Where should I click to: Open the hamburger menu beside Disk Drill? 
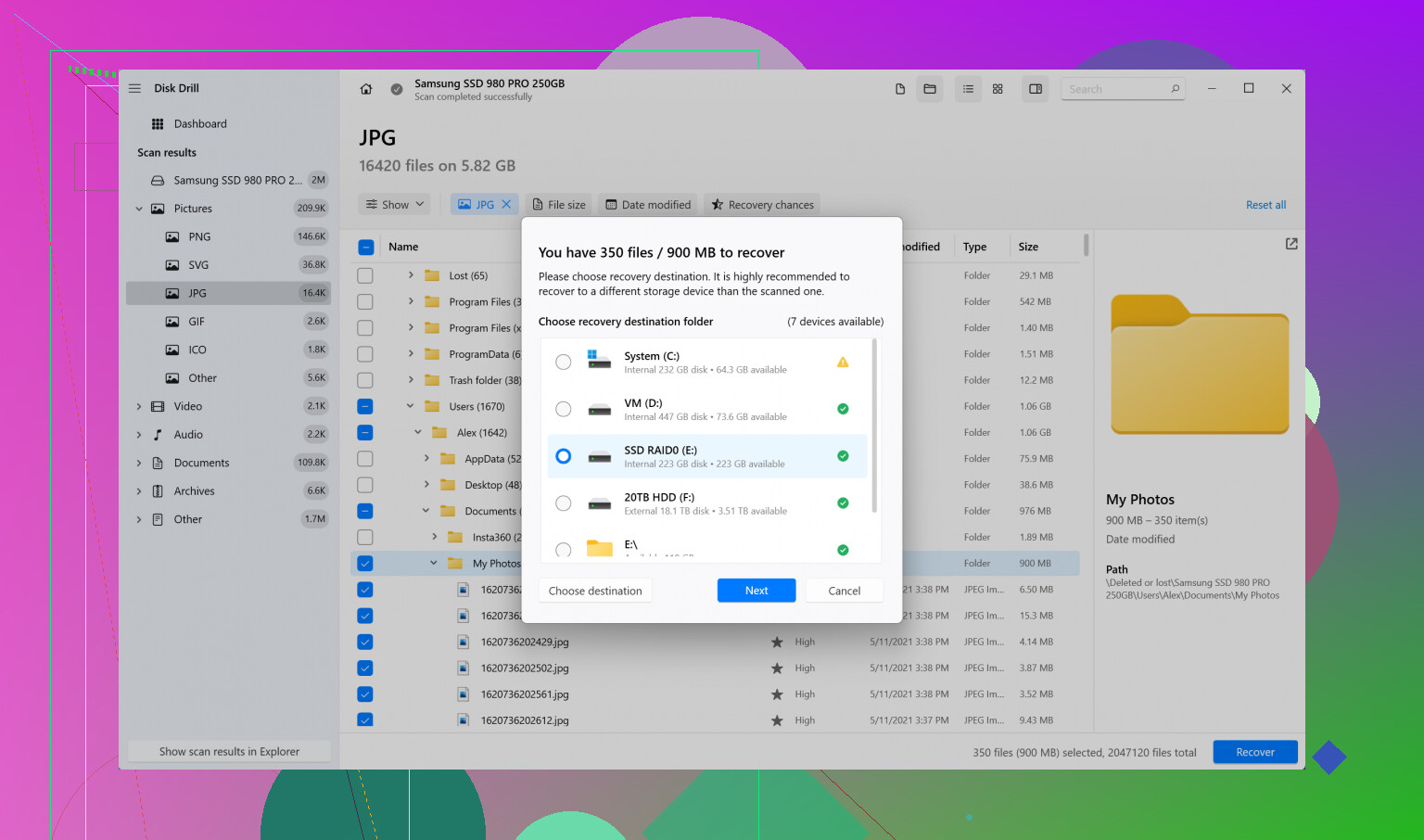[134, 88]
